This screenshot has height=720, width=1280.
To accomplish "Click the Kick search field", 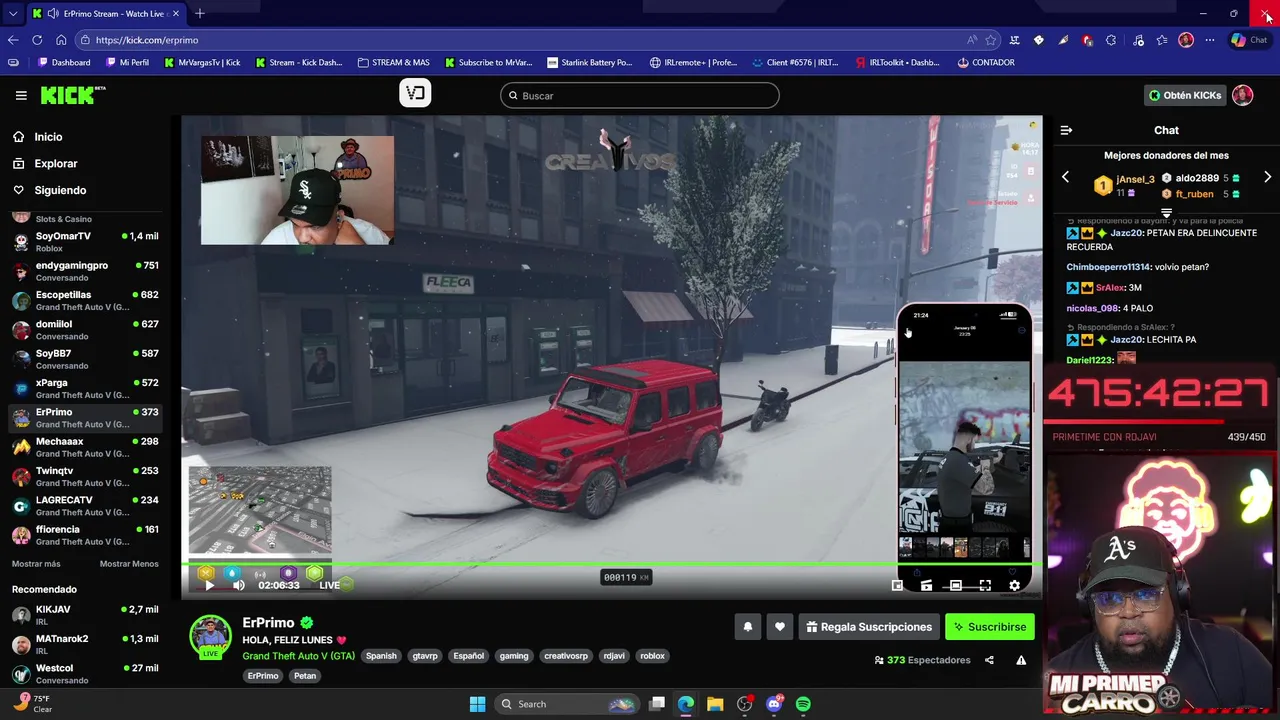I will pos(640,95).
